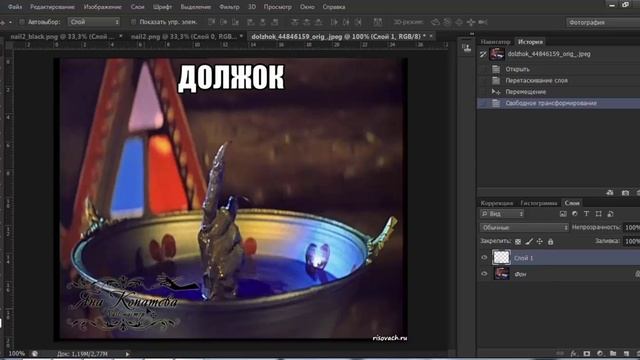Screen dimensions: 640x360
Task: Open the Просмотр menu
Action: click(x=278, y=7)
